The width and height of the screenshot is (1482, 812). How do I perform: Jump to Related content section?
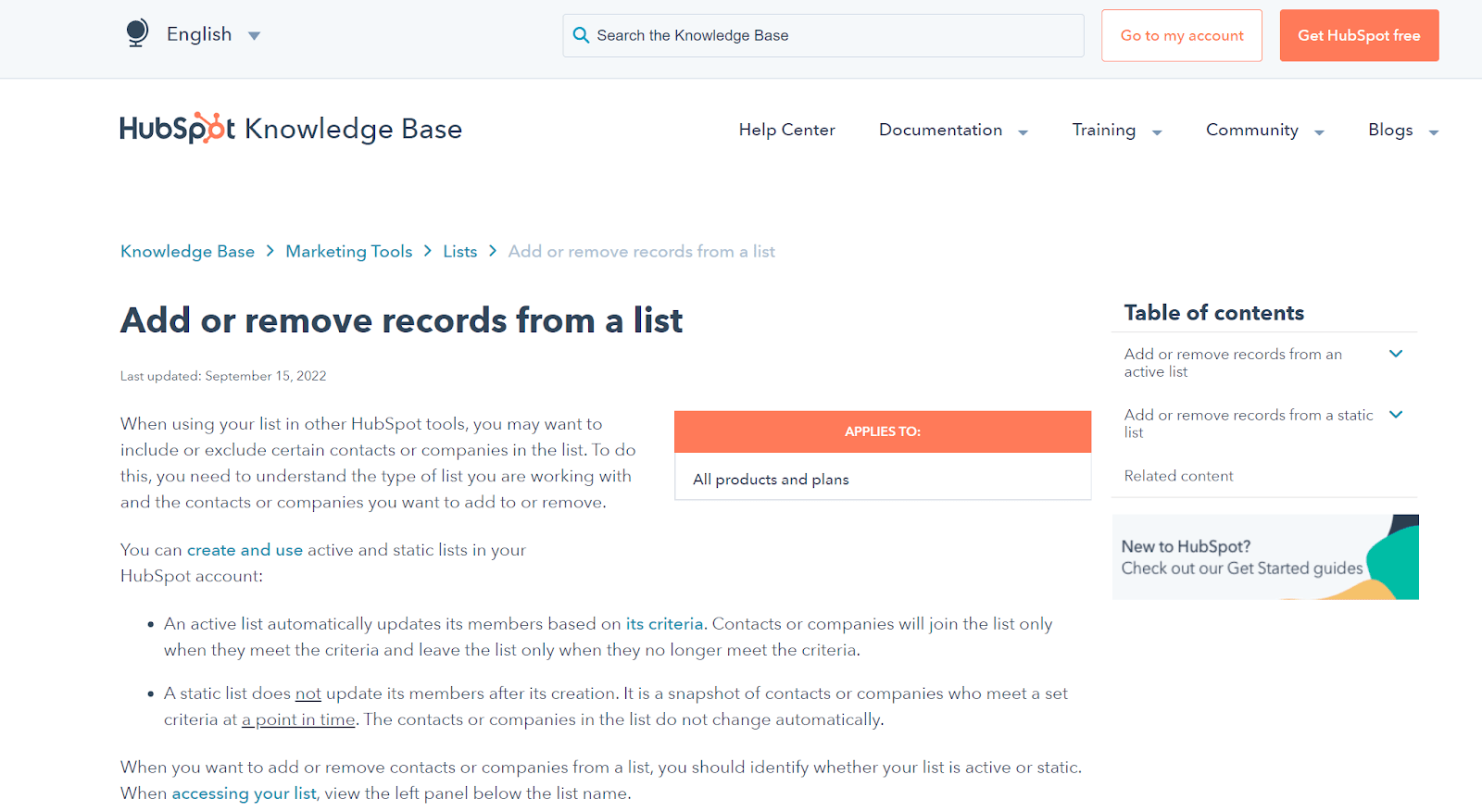pos(1178,476)
